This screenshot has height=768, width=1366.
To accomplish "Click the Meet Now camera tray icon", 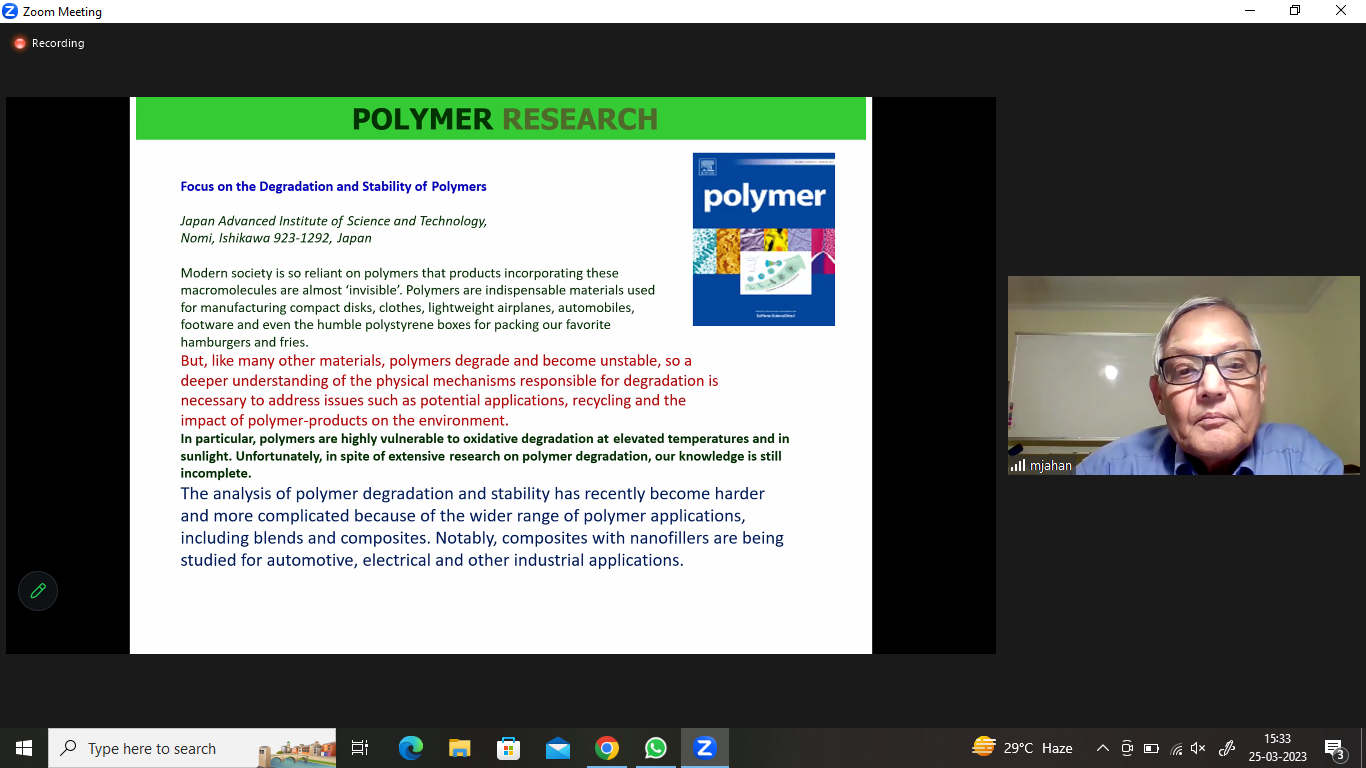I will [1127, 748].
